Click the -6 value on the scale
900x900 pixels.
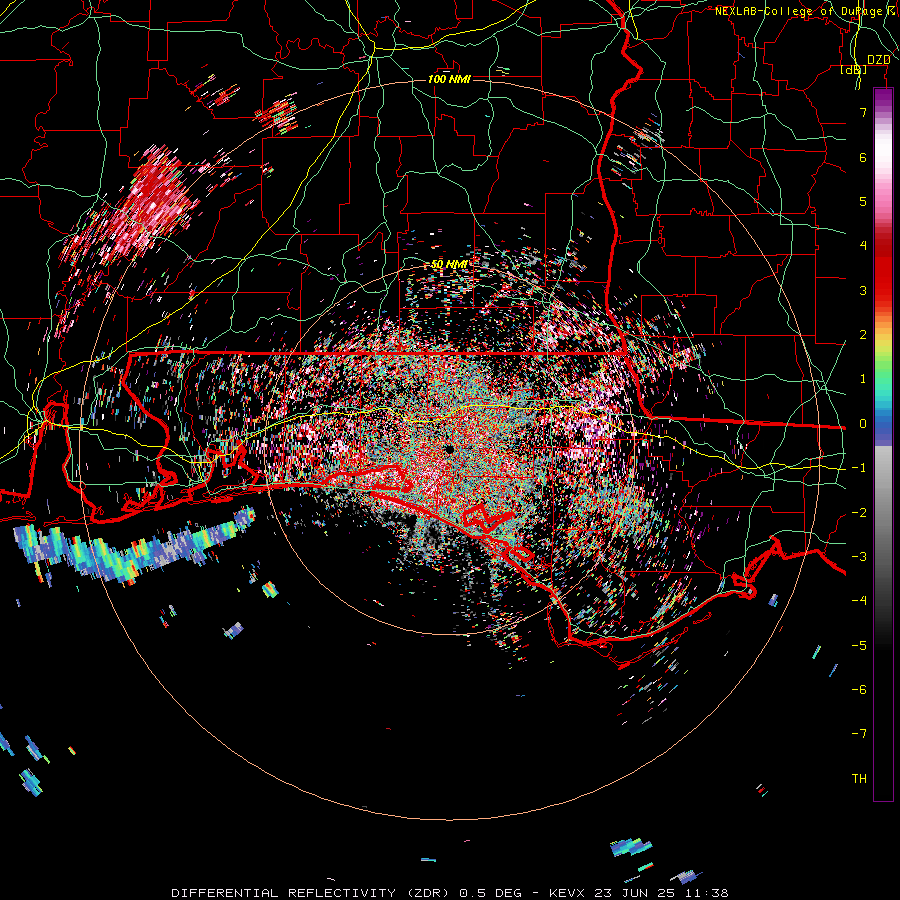point(859,690)
